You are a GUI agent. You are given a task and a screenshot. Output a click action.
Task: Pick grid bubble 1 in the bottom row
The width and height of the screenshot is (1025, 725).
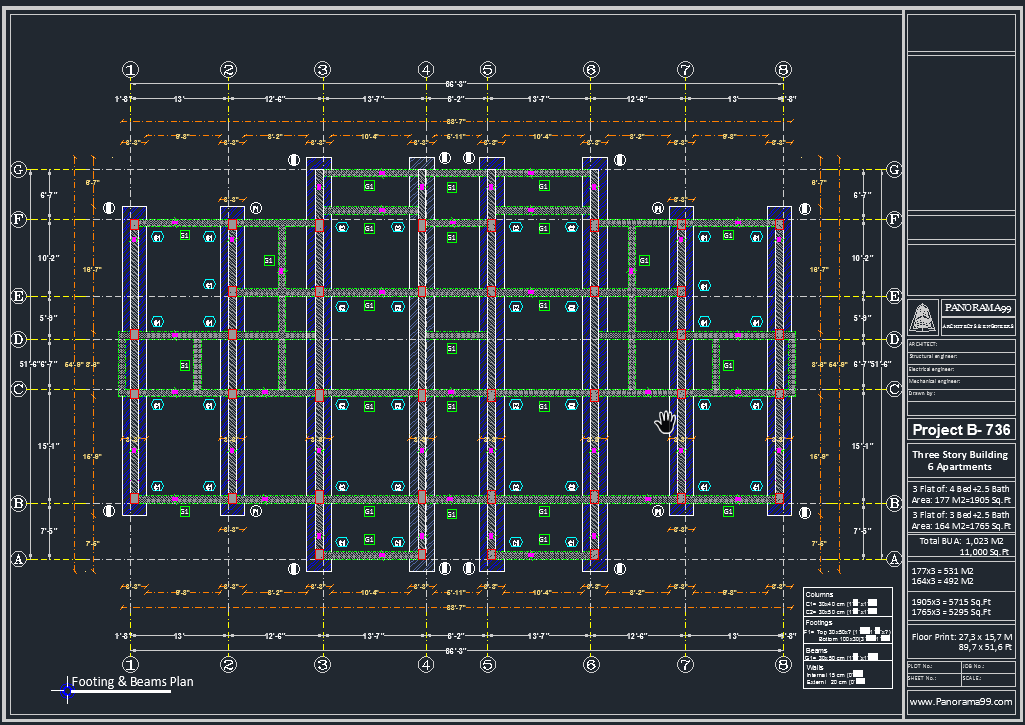[131, 665]
